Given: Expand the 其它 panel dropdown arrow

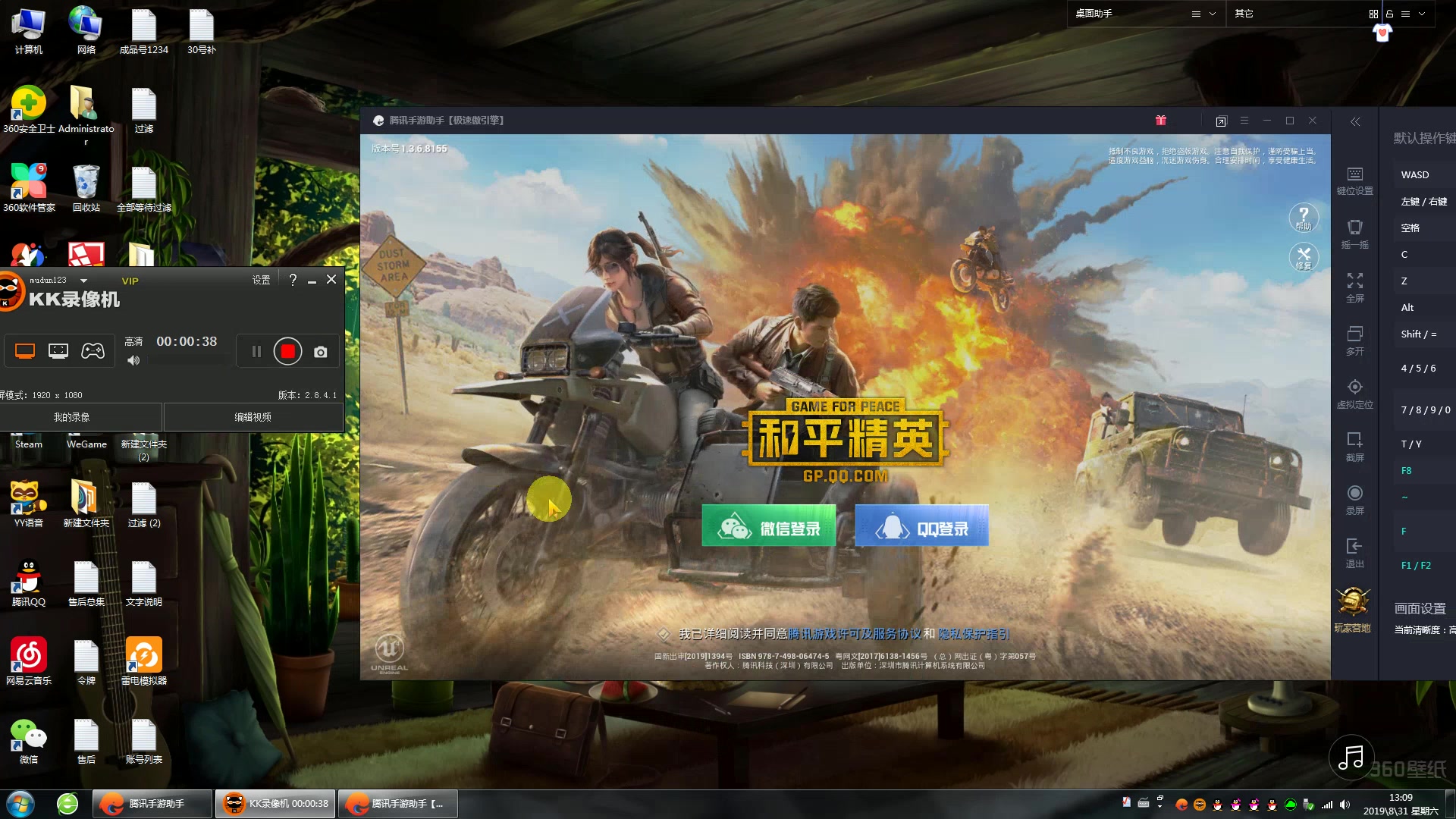Looking at the screenshot, I should [1421, 14].
